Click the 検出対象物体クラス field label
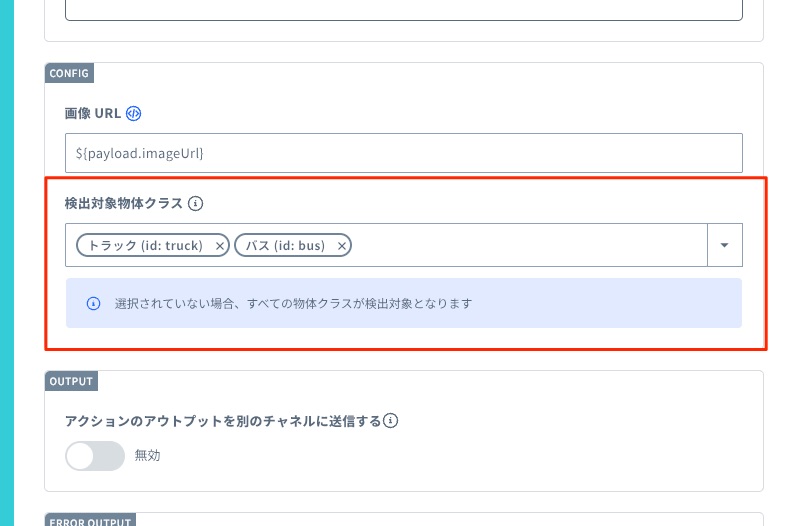This screenshot has height=526, width=793. pos(124,203)
